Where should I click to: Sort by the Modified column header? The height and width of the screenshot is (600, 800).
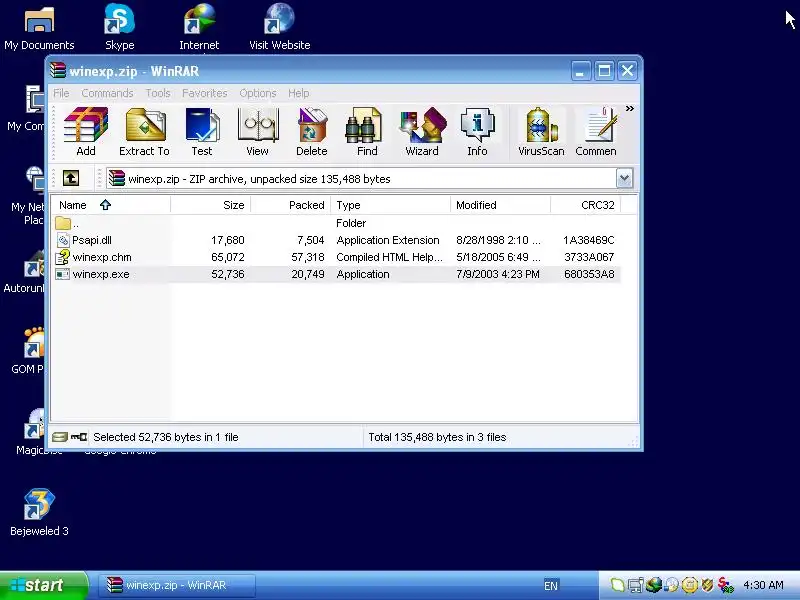click(x=501, y=205)
